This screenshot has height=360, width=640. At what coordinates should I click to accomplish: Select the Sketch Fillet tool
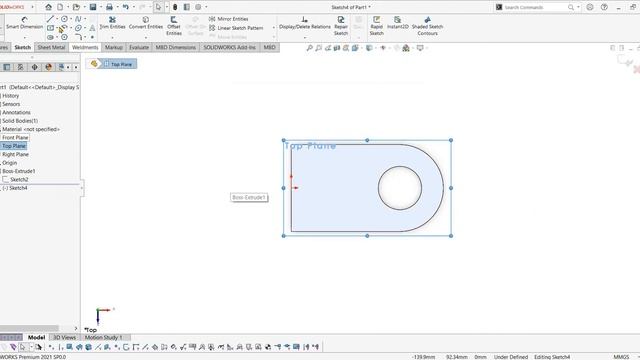click(78, 37)
